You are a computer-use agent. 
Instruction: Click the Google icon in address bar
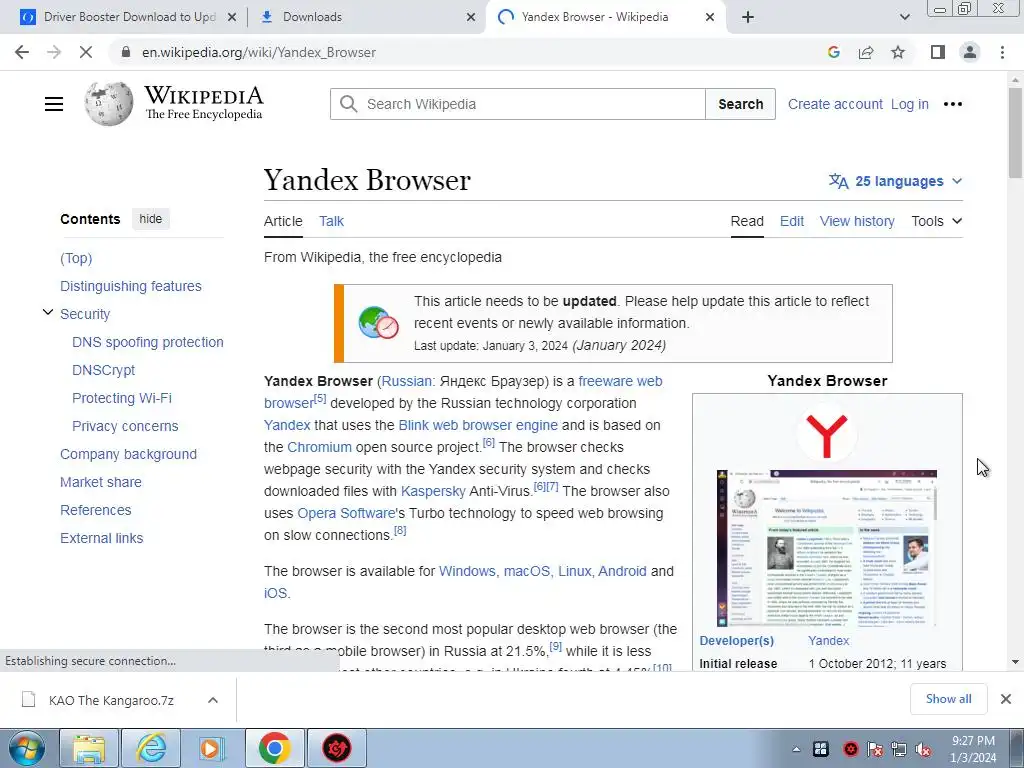(833, 52)
